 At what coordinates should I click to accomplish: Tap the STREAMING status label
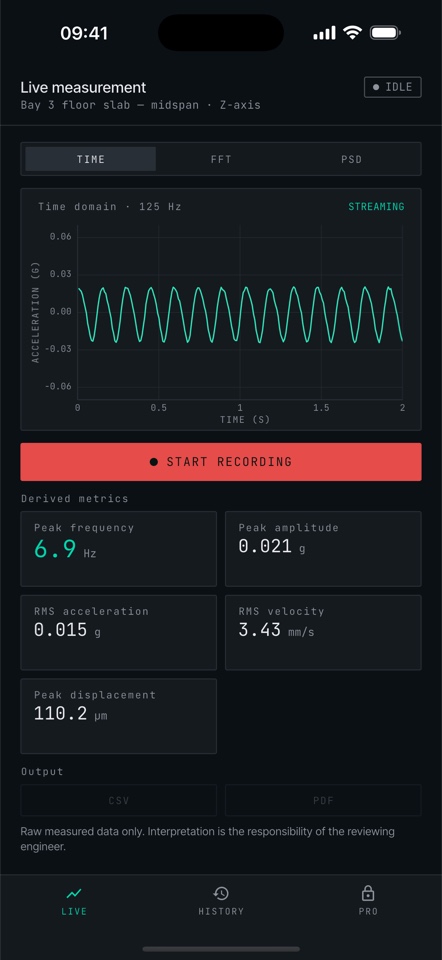click(x=376, y=207)
